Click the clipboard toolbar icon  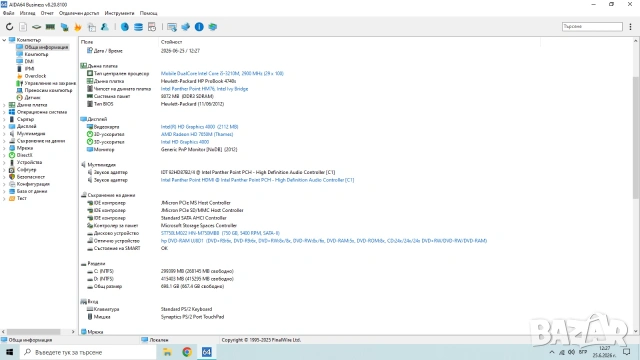click(x=91, y=27)
